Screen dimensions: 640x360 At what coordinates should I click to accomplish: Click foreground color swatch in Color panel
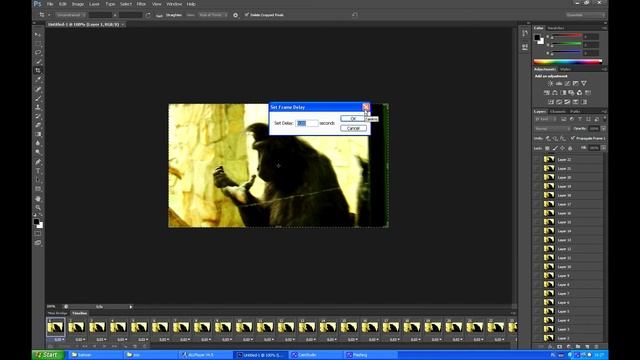(x=537, y=37)
